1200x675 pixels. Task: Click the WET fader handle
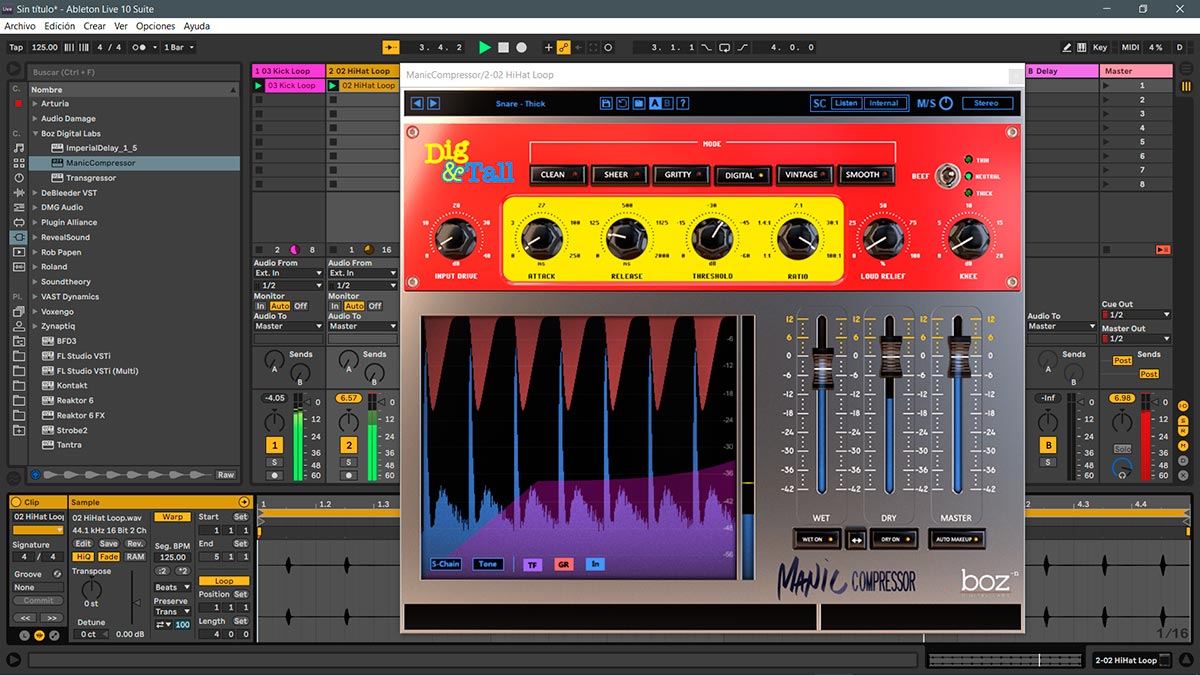(x=822, y=366)
